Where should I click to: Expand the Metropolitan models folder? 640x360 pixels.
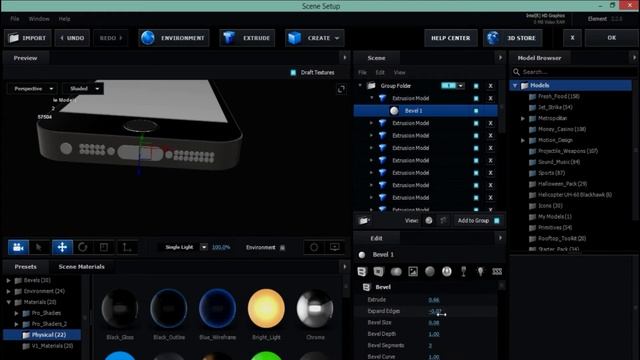click(x=523, y=118)
